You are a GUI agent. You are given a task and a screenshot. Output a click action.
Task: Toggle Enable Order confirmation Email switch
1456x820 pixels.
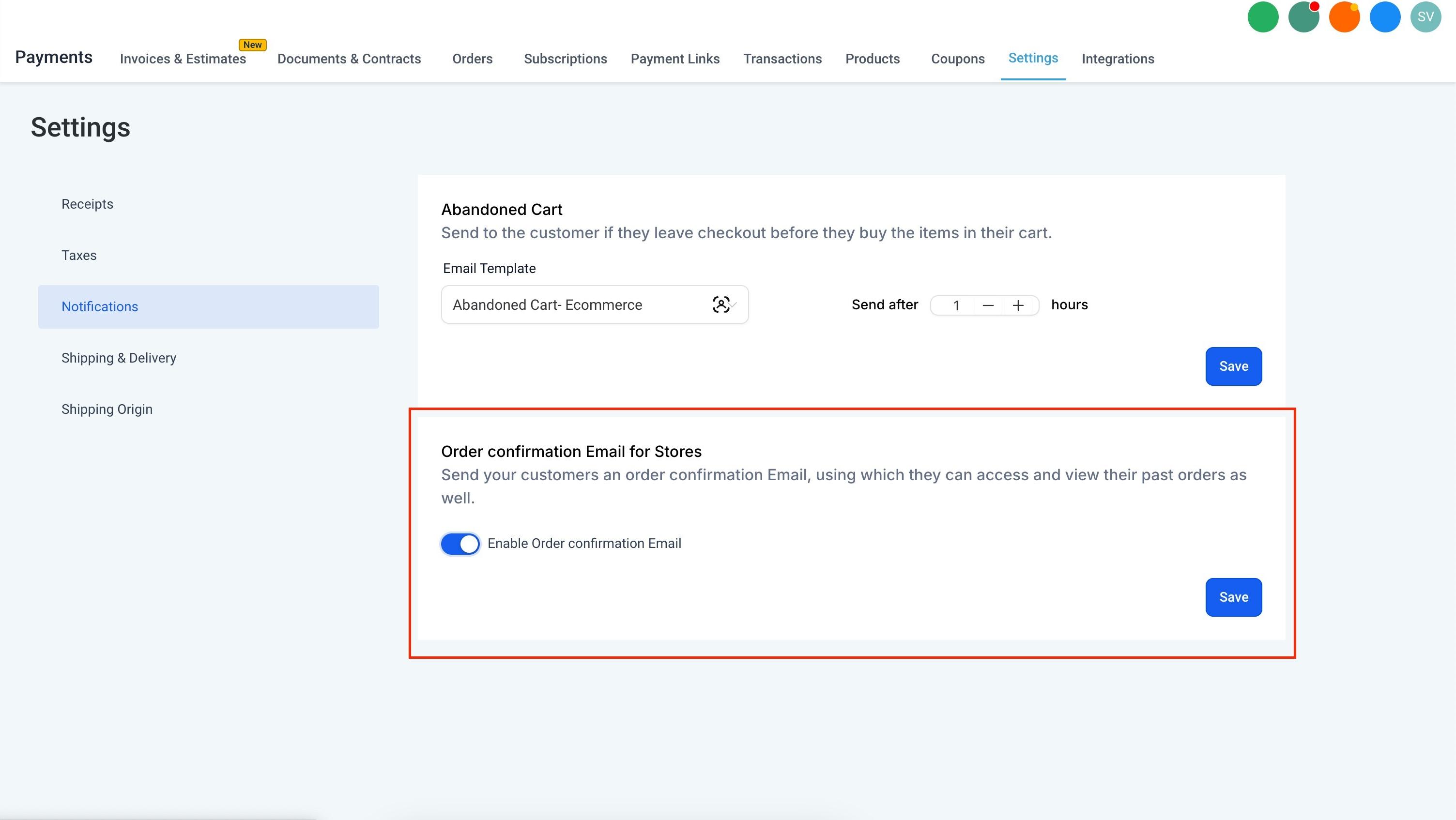click(460, 544)
